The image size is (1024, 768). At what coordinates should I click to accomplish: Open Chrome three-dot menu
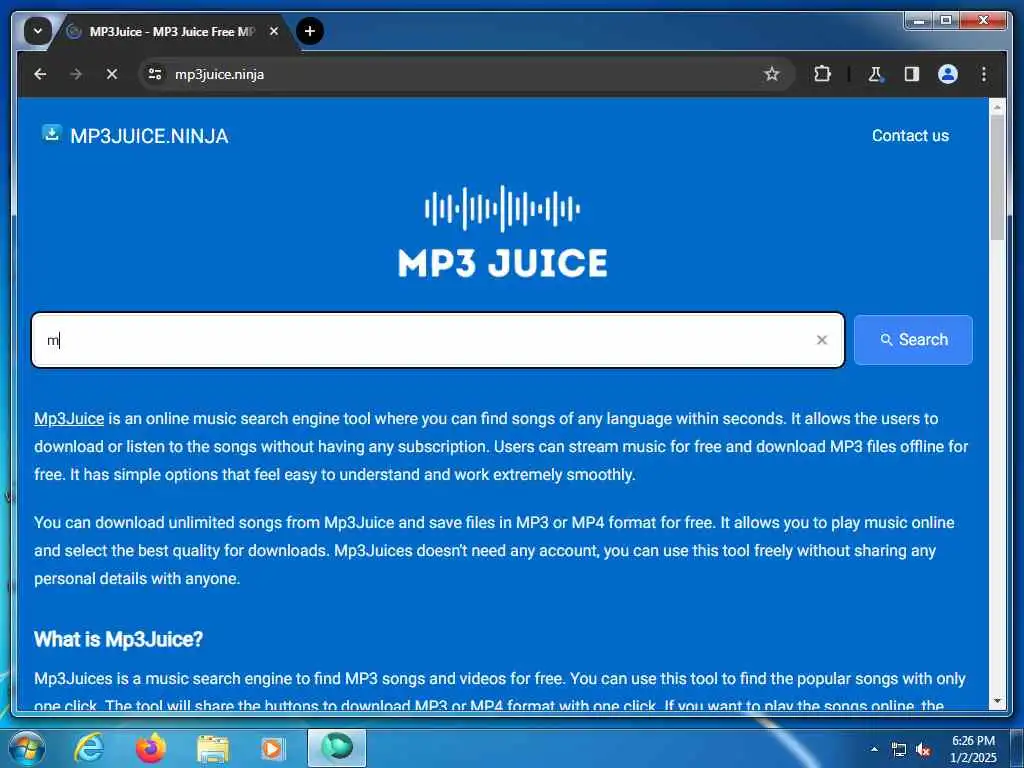[x=984, y=74]
